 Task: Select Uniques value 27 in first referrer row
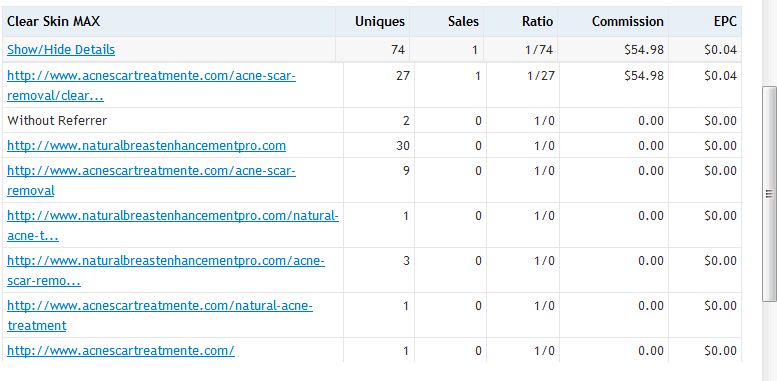click(x=403, y=76)
